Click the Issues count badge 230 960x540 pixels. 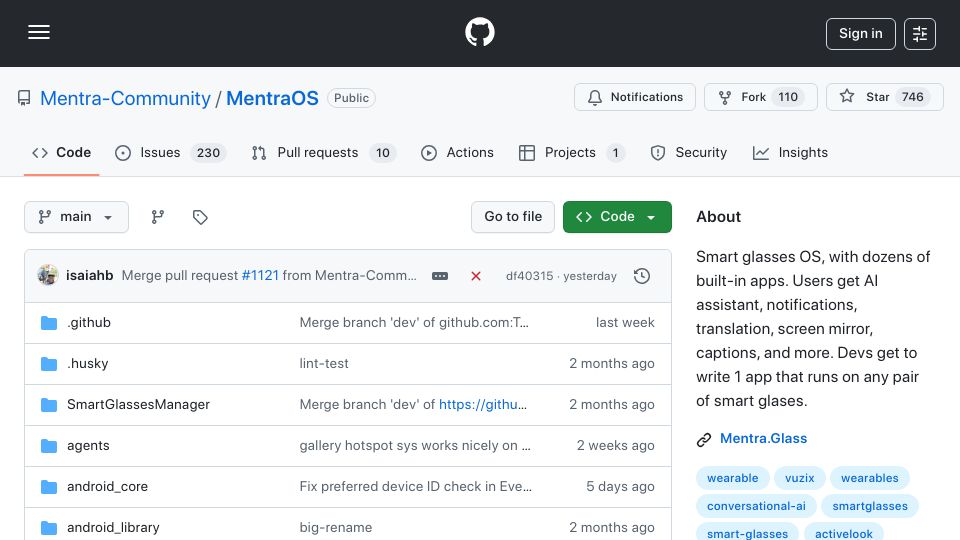click(208, 152)
